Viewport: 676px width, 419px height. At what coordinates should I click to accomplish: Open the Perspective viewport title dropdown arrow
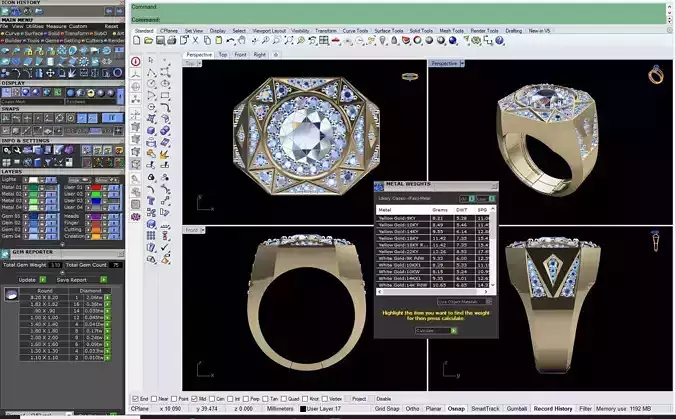tap(462, 63)
